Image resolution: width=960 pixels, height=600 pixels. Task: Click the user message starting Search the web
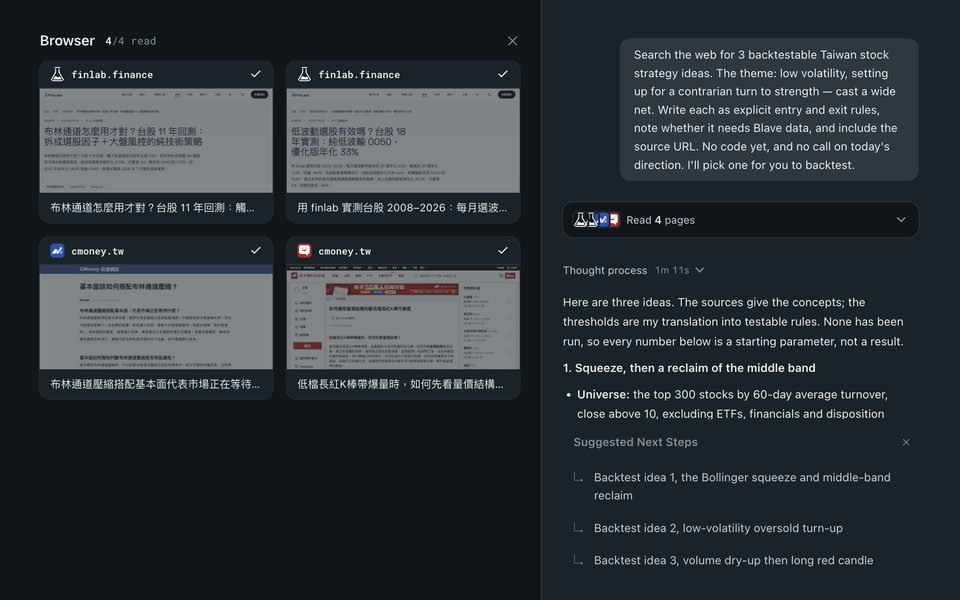768,110
